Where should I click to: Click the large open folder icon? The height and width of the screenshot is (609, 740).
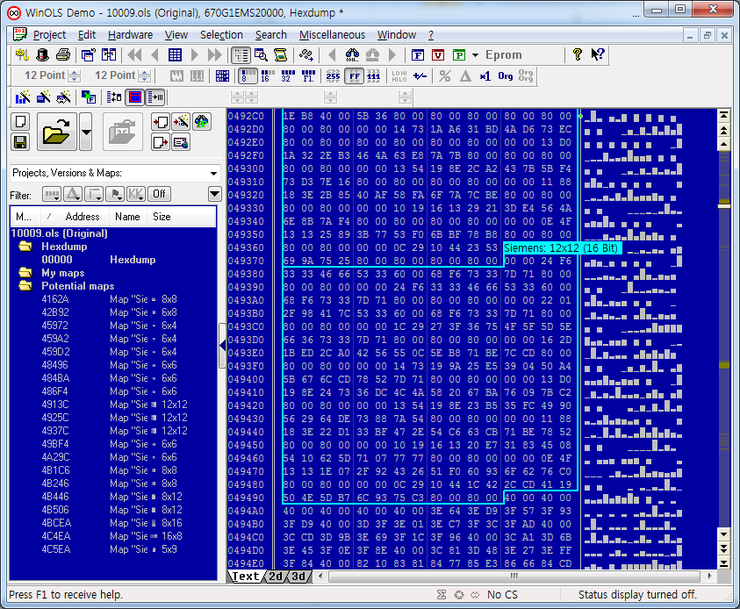click(56, 132)
